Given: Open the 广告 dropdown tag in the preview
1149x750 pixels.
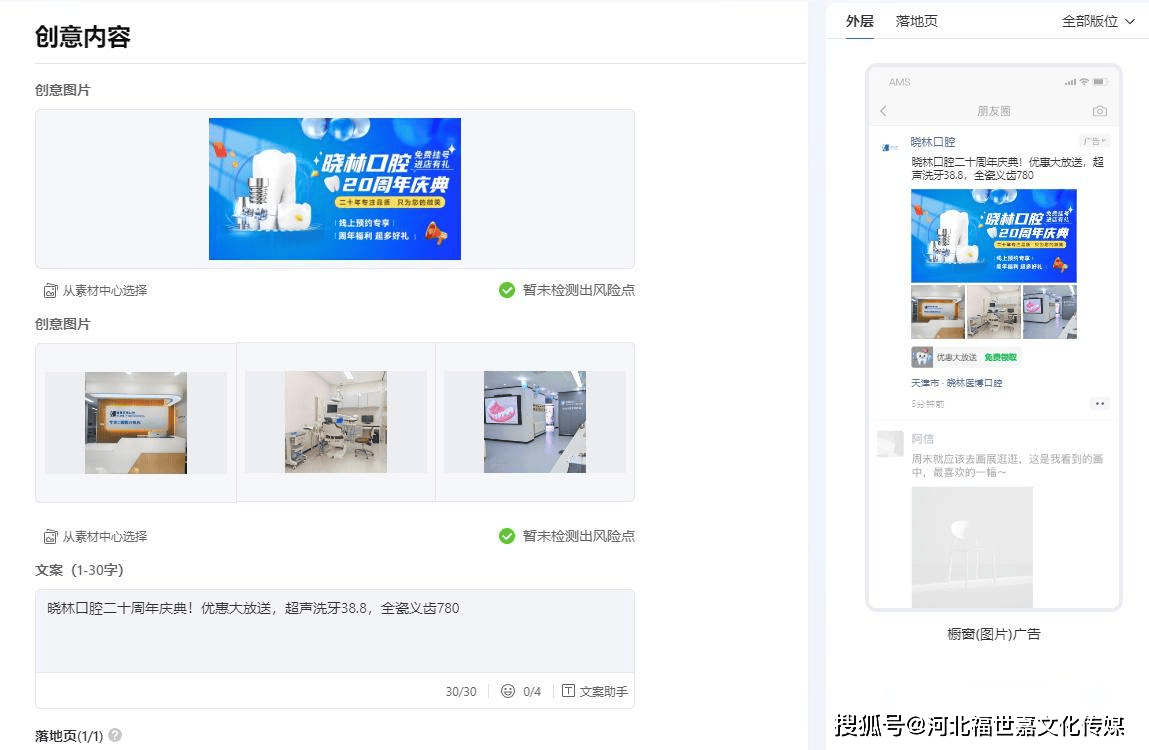Looking at the screenshot, I should 1094,142.
